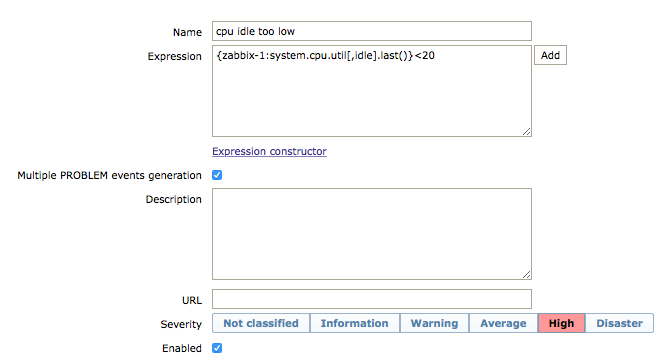Viewport: 664px width, 364px height.
Task: Click the Add button beside Expression
Action: click(x=550, y=55)
